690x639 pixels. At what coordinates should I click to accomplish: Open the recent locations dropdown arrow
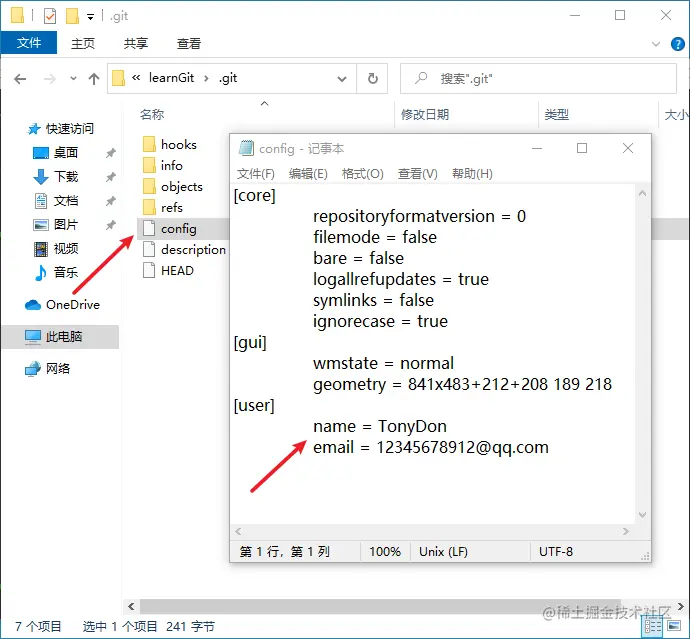(x=73, y=79)
